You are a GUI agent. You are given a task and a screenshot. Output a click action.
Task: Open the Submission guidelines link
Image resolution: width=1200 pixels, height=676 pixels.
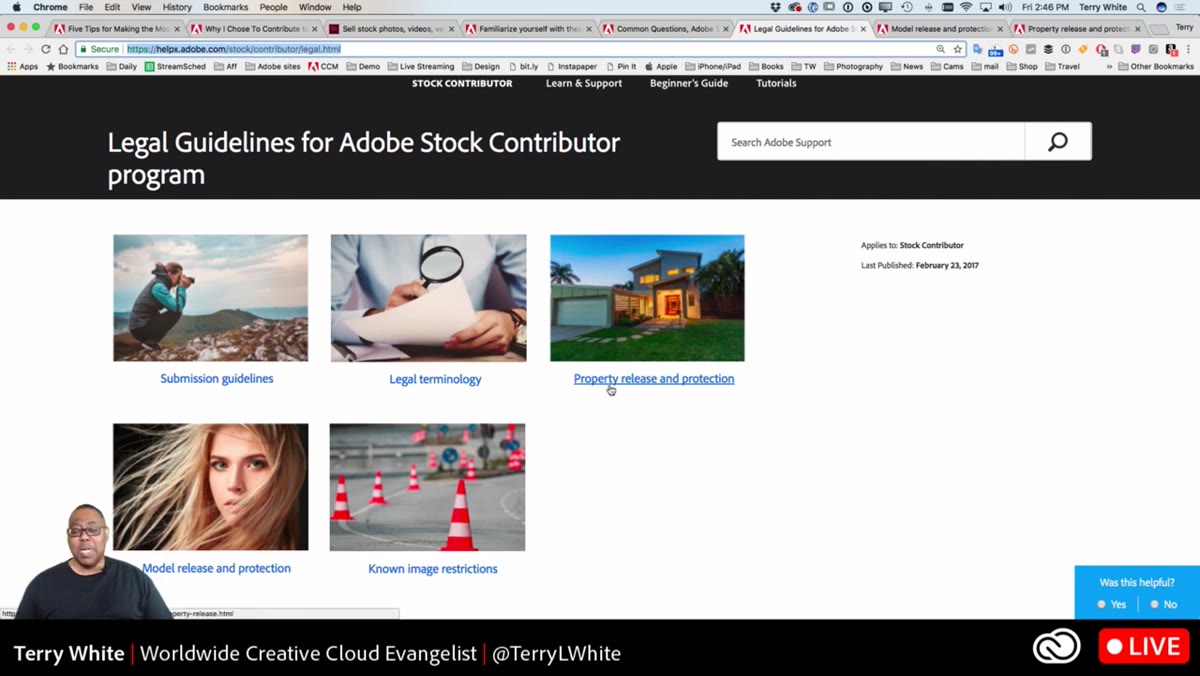[x=217, y=378]
